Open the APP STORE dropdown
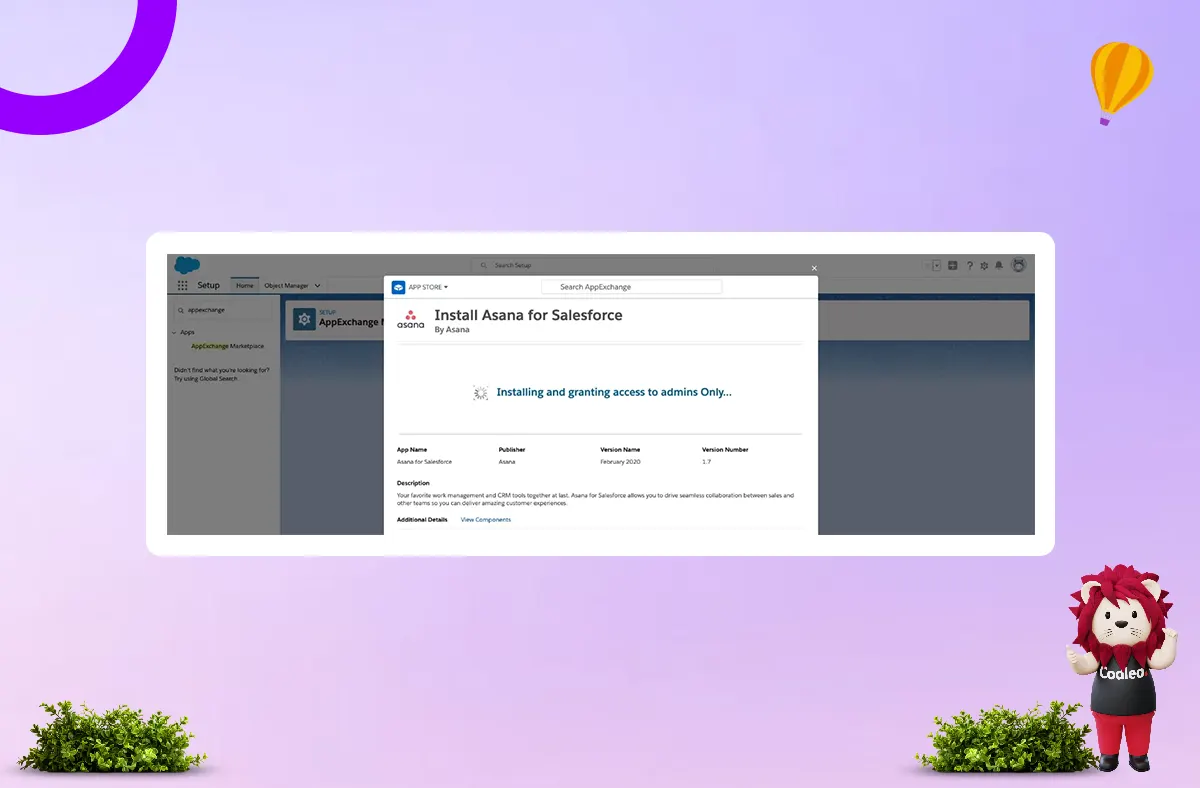The width and height of the screenshot is (1200, 788). (x=428, y=287)
